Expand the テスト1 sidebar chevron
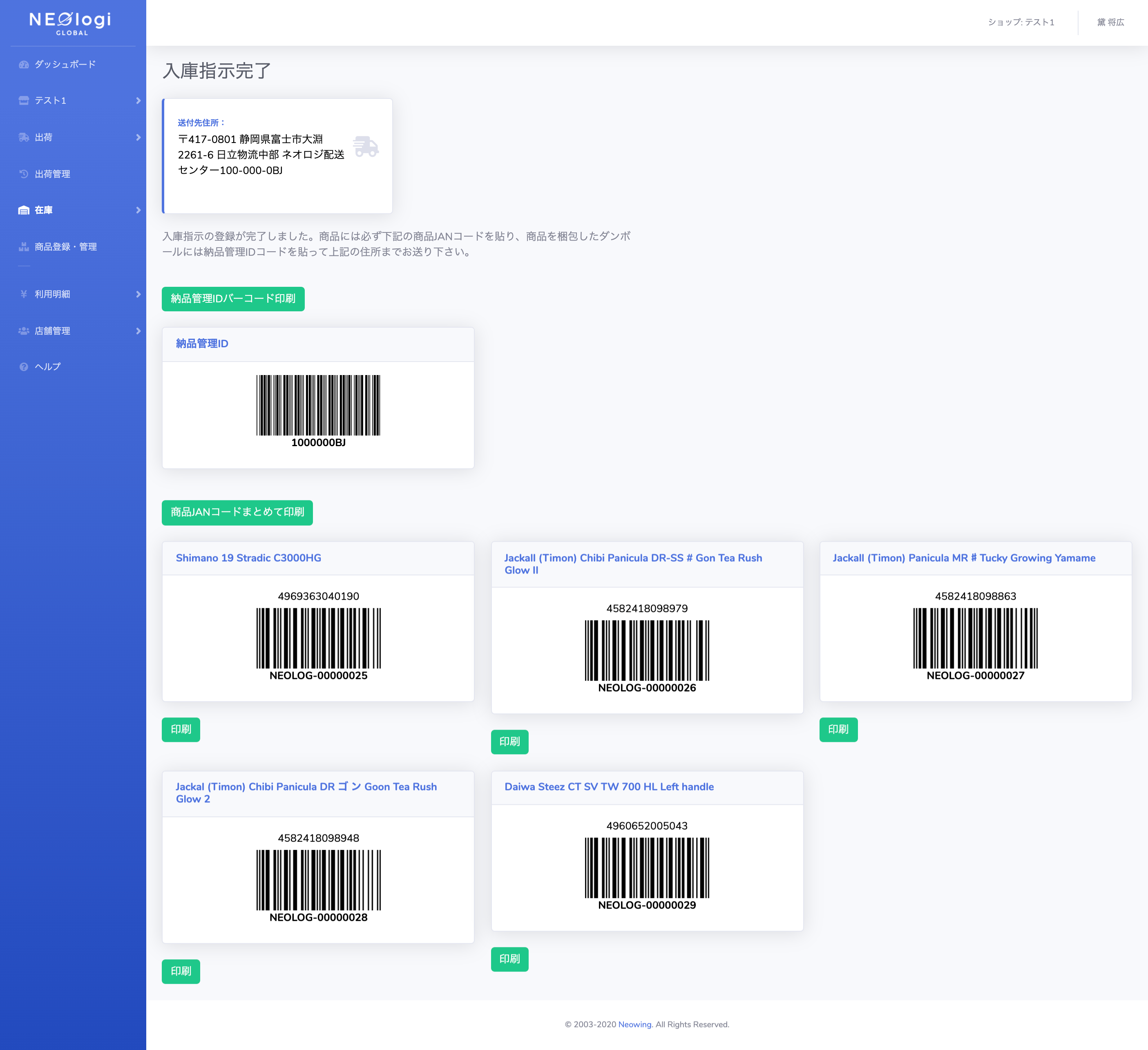Screen dimensions: 1148x1050 [138, 101]
